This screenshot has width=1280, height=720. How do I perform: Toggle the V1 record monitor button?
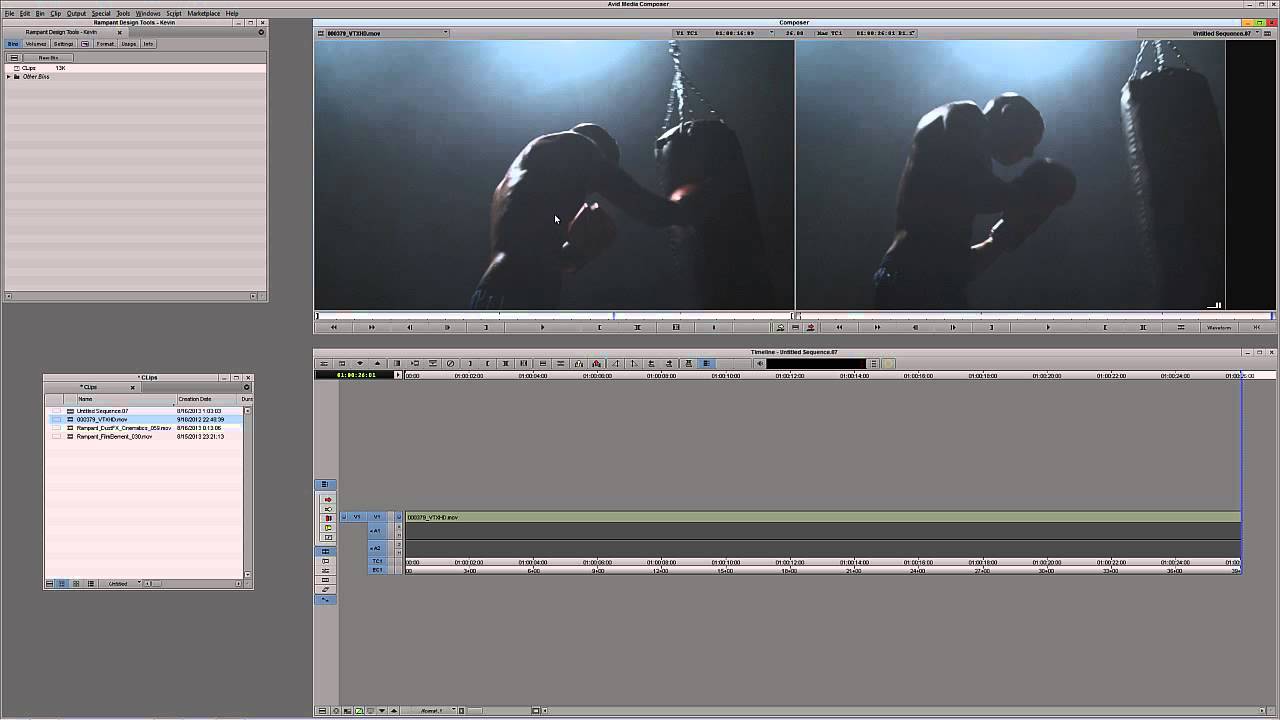point(399,517)
